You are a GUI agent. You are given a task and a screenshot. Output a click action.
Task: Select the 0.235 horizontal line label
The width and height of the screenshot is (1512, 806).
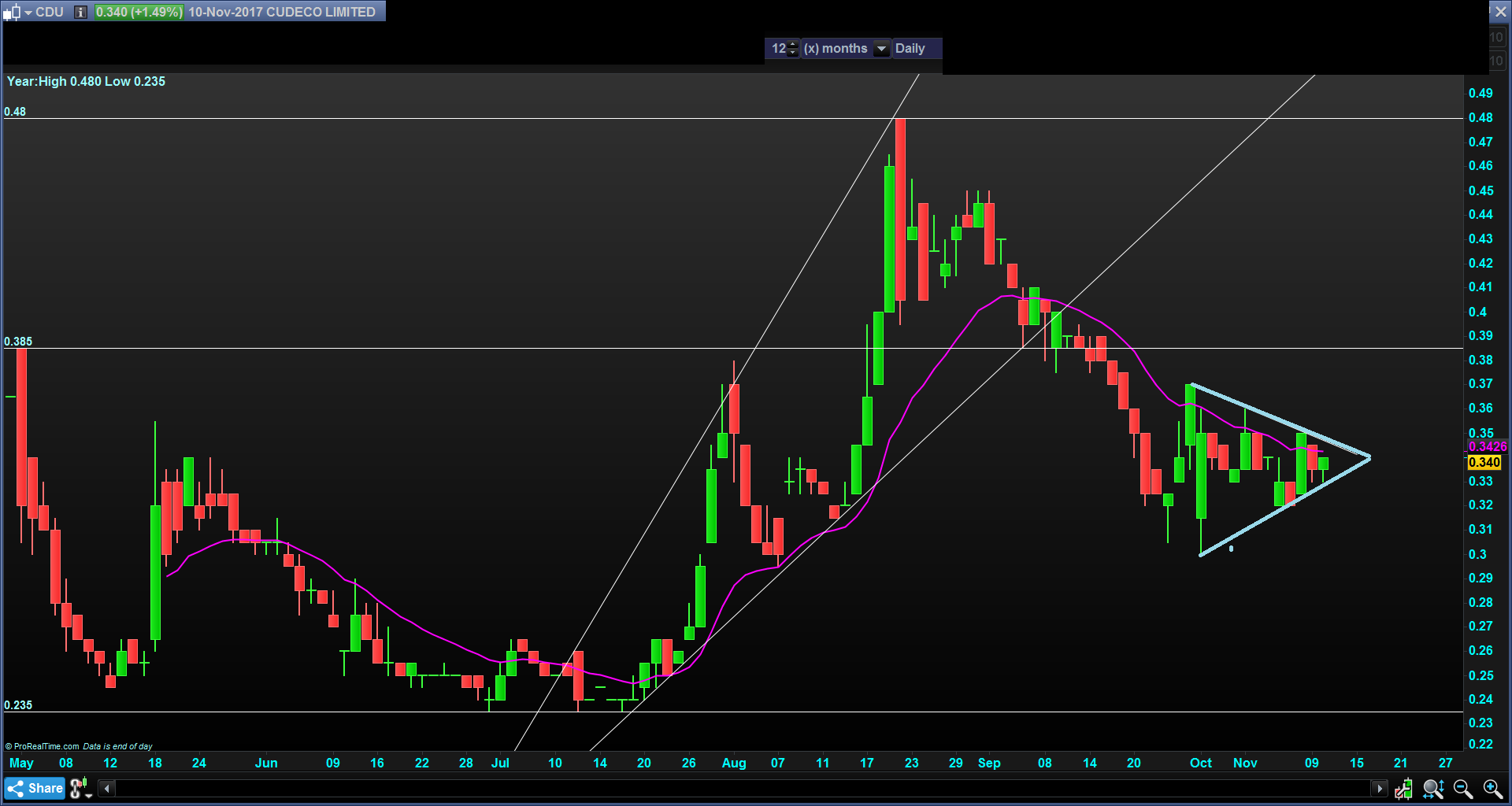18,705
